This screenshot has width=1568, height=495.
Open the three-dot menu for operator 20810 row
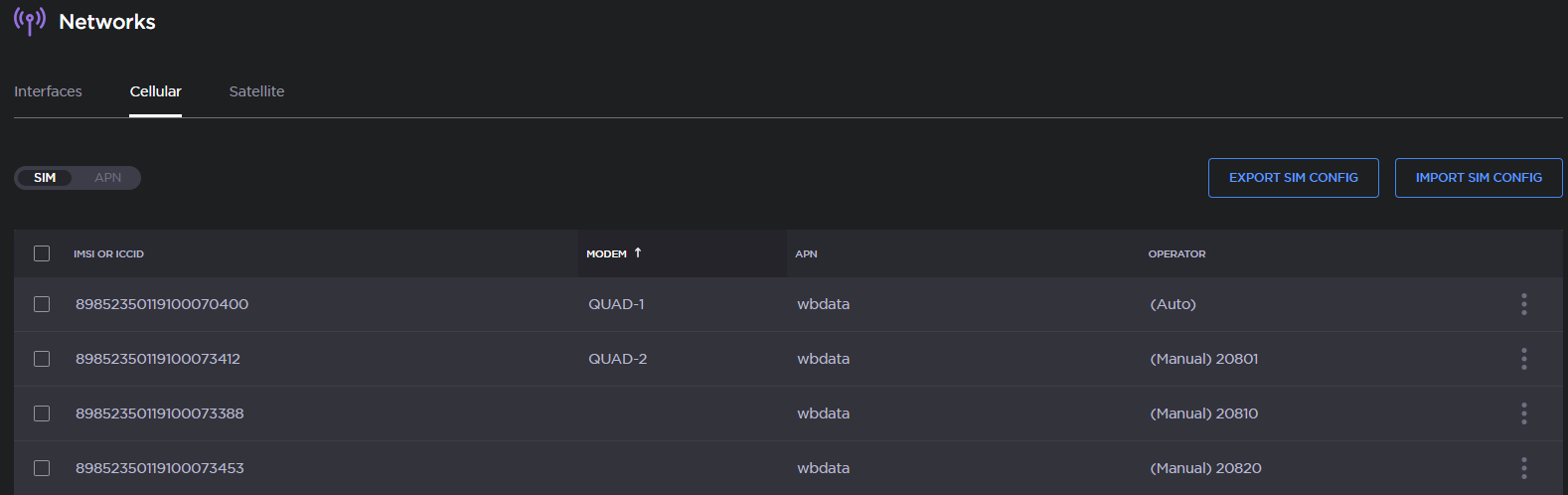coord(1523,413)
